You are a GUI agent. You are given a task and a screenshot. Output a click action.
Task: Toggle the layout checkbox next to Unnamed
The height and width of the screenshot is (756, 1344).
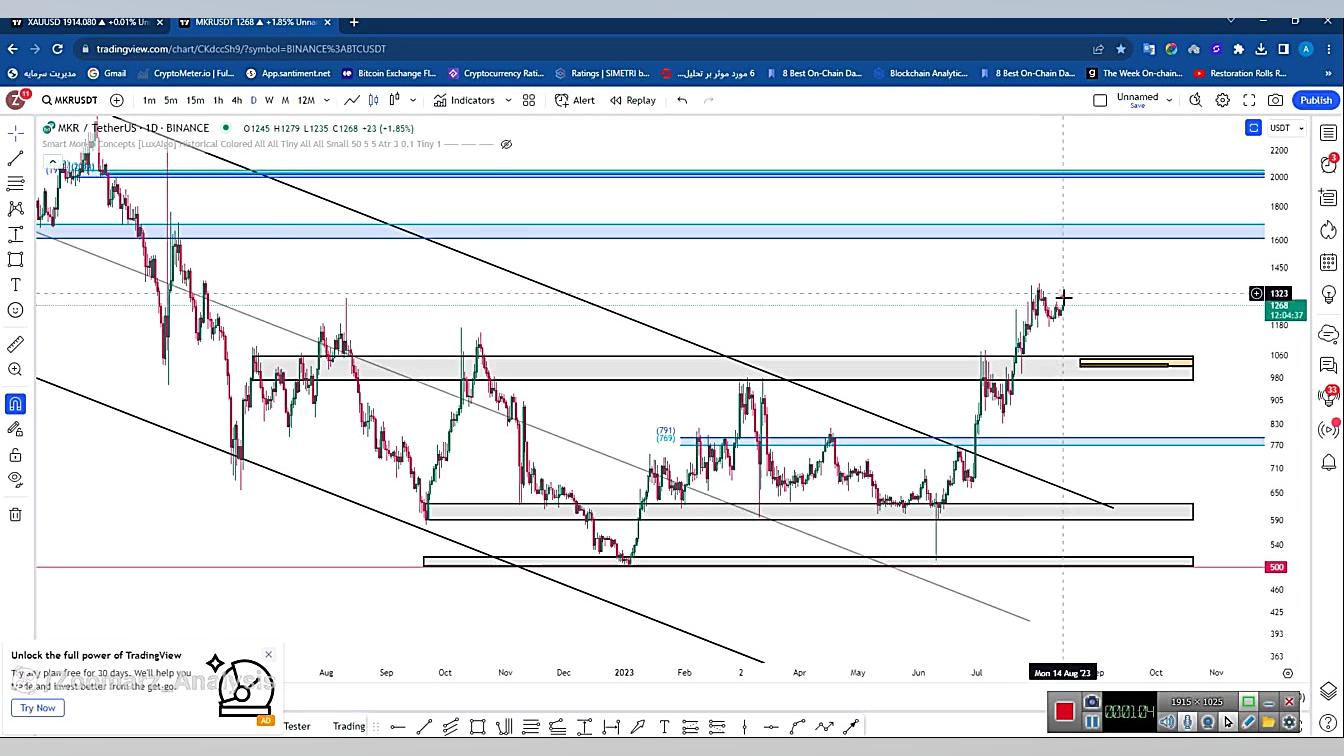tap(1100, 100)
